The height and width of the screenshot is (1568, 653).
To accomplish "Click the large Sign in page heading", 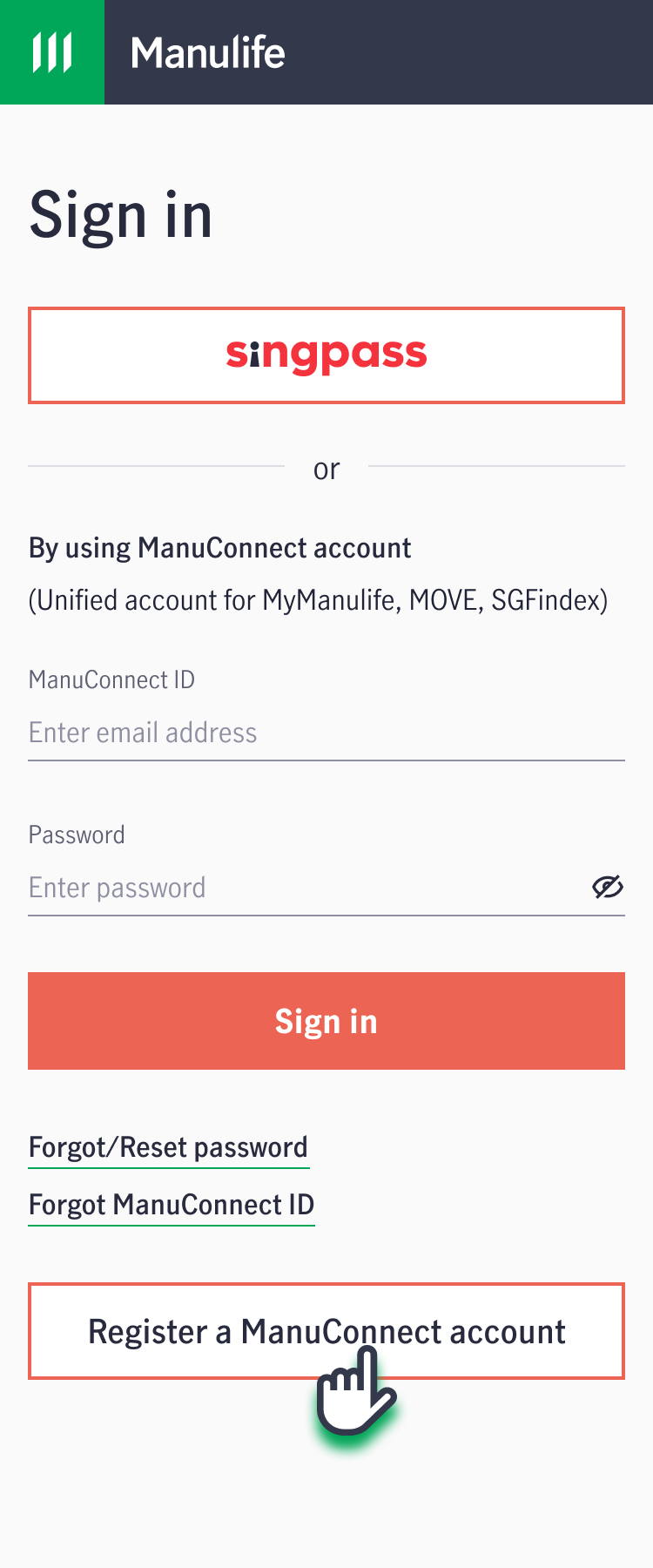I will (121, 215).
